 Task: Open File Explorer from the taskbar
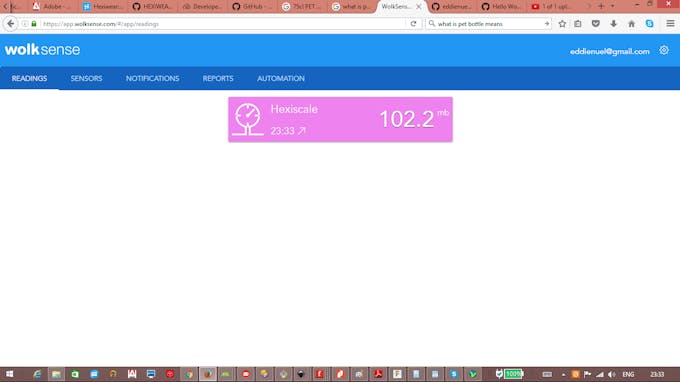[56, 374]
